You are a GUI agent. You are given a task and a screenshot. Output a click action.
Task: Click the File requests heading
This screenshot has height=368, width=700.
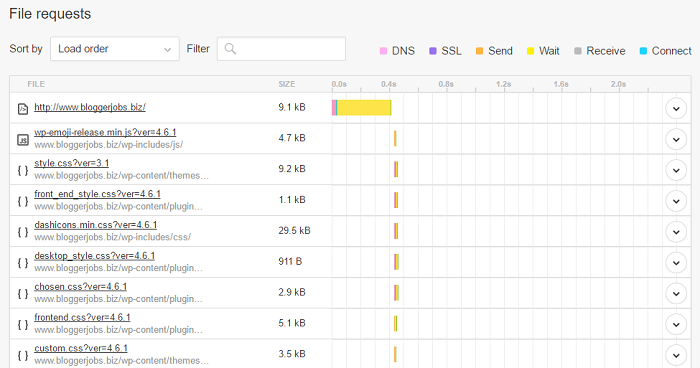click(x=50, y=14)
